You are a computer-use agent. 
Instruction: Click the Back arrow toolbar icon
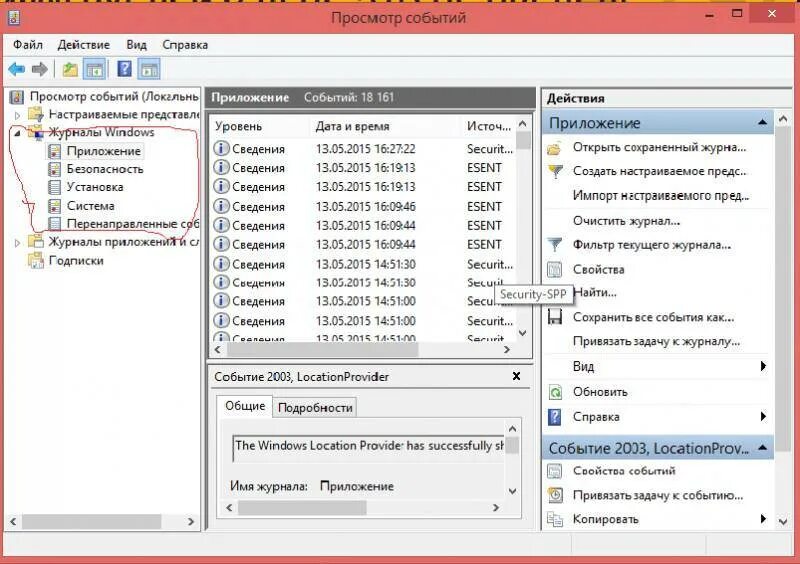(17, 69)
